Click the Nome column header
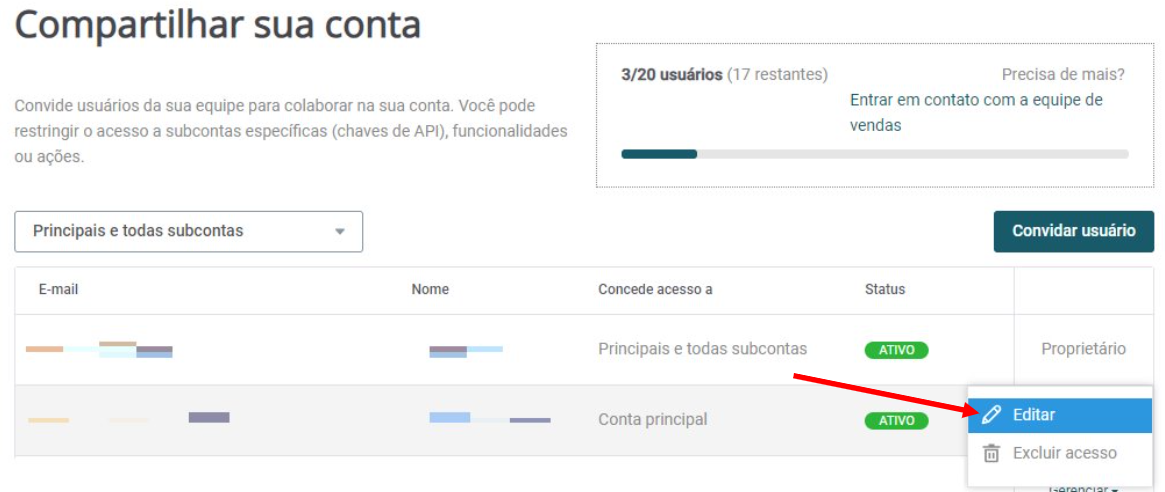 (x=430, y=289)
